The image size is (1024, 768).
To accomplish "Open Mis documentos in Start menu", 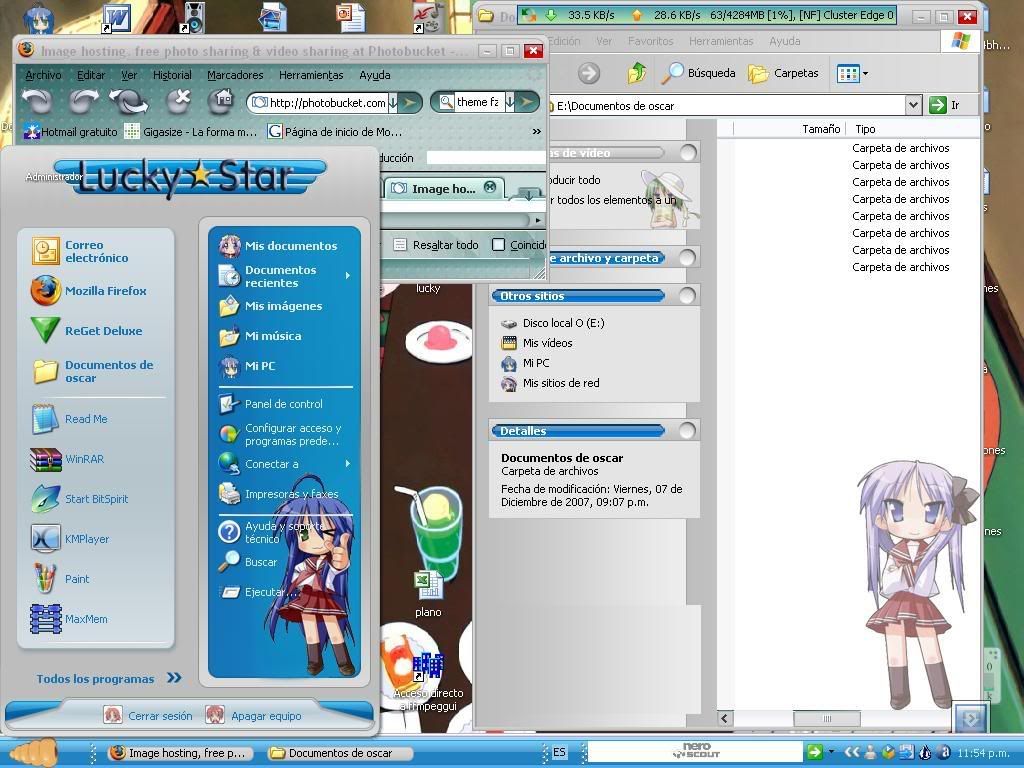I will (278, 246).
